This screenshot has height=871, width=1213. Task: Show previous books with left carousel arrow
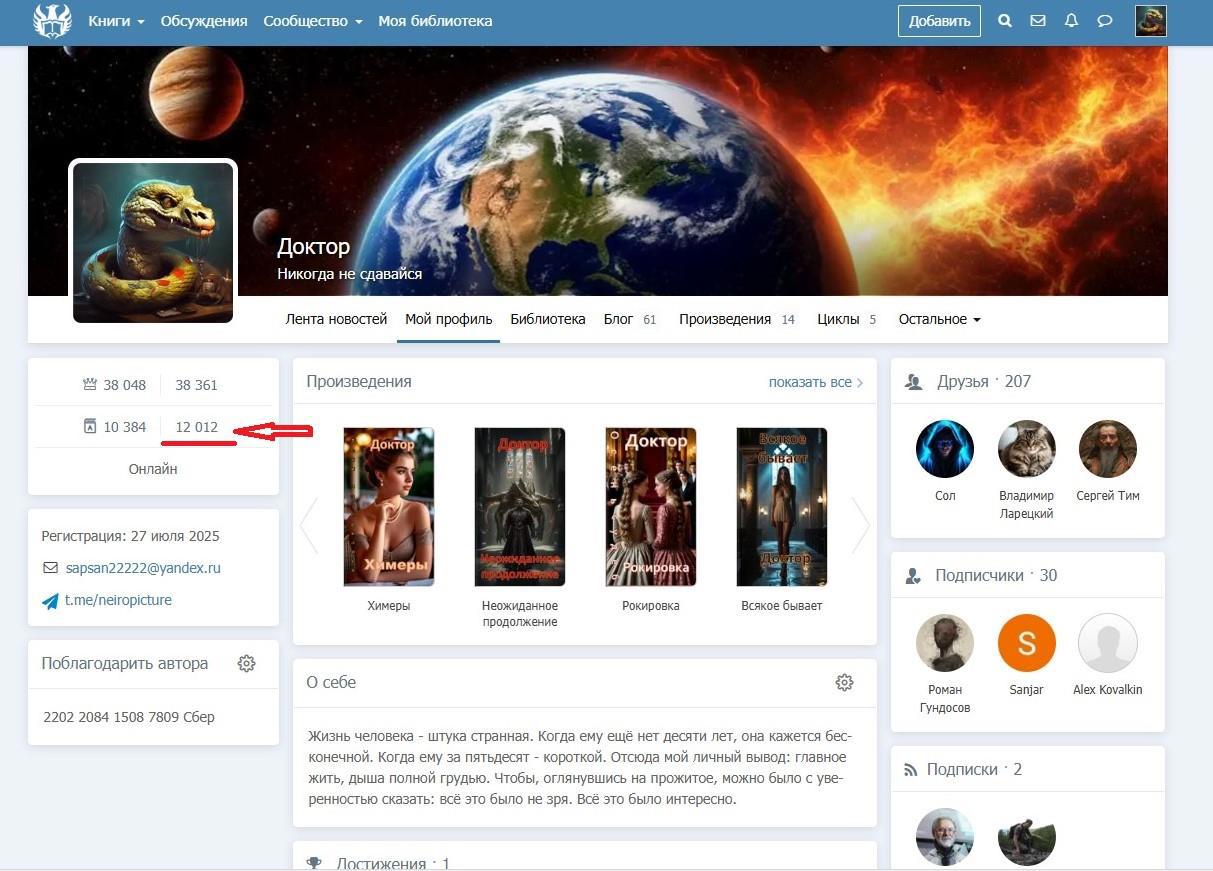coord(309,525)
